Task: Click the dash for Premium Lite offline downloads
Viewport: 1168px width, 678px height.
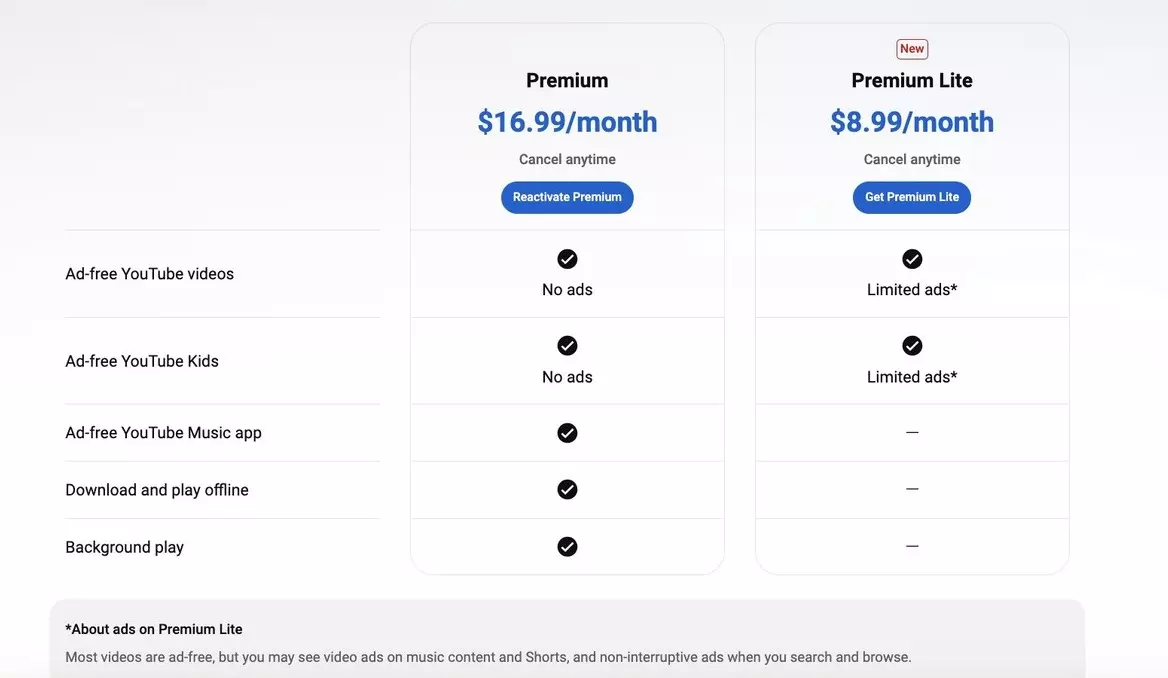Action: click(912, 489)
